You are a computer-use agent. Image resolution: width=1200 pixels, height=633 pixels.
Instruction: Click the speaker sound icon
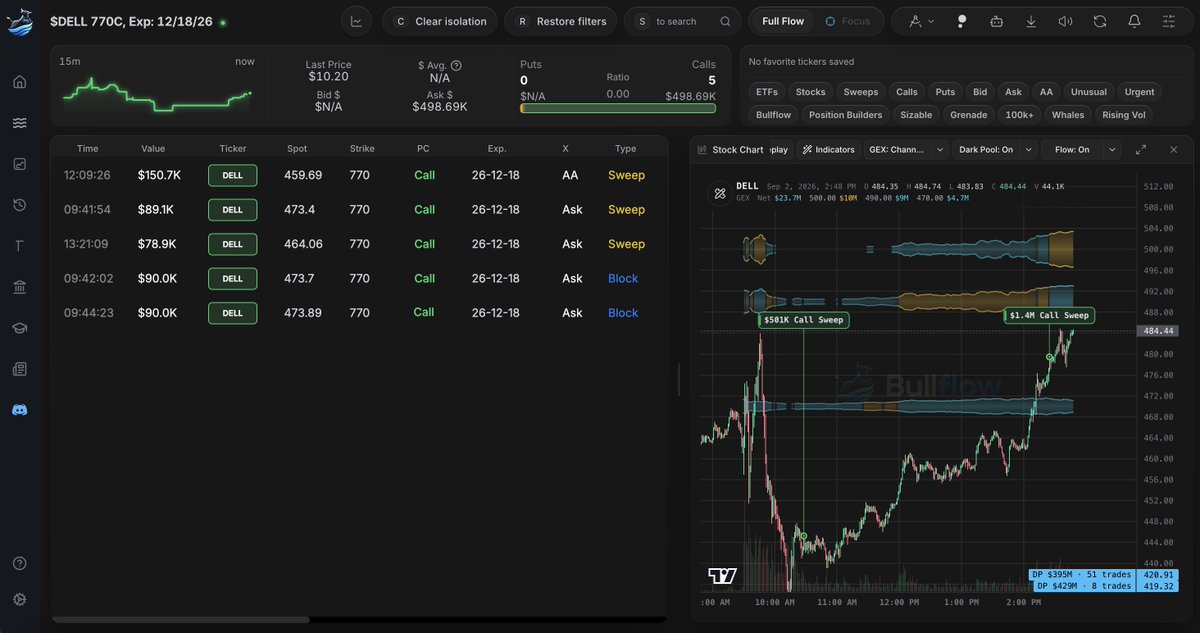[x=1065, y=21]
